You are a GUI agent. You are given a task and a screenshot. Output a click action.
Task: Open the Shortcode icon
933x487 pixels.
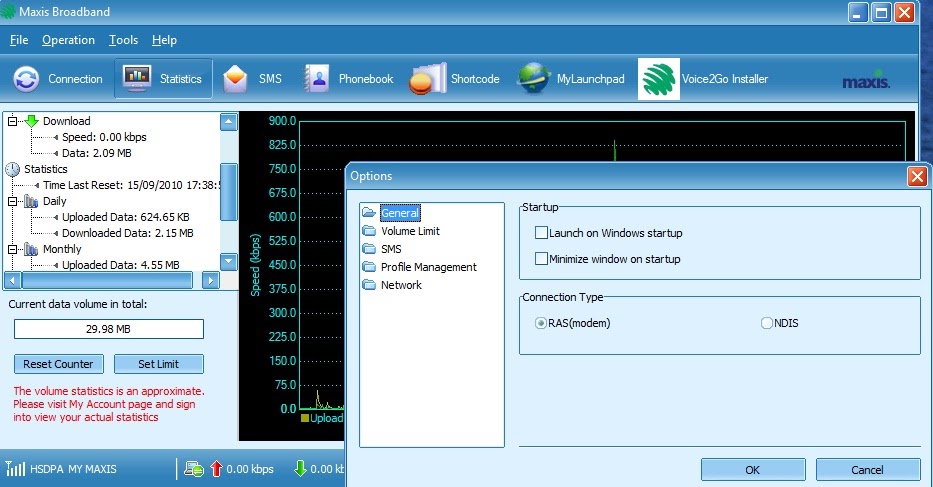[427, 79]
